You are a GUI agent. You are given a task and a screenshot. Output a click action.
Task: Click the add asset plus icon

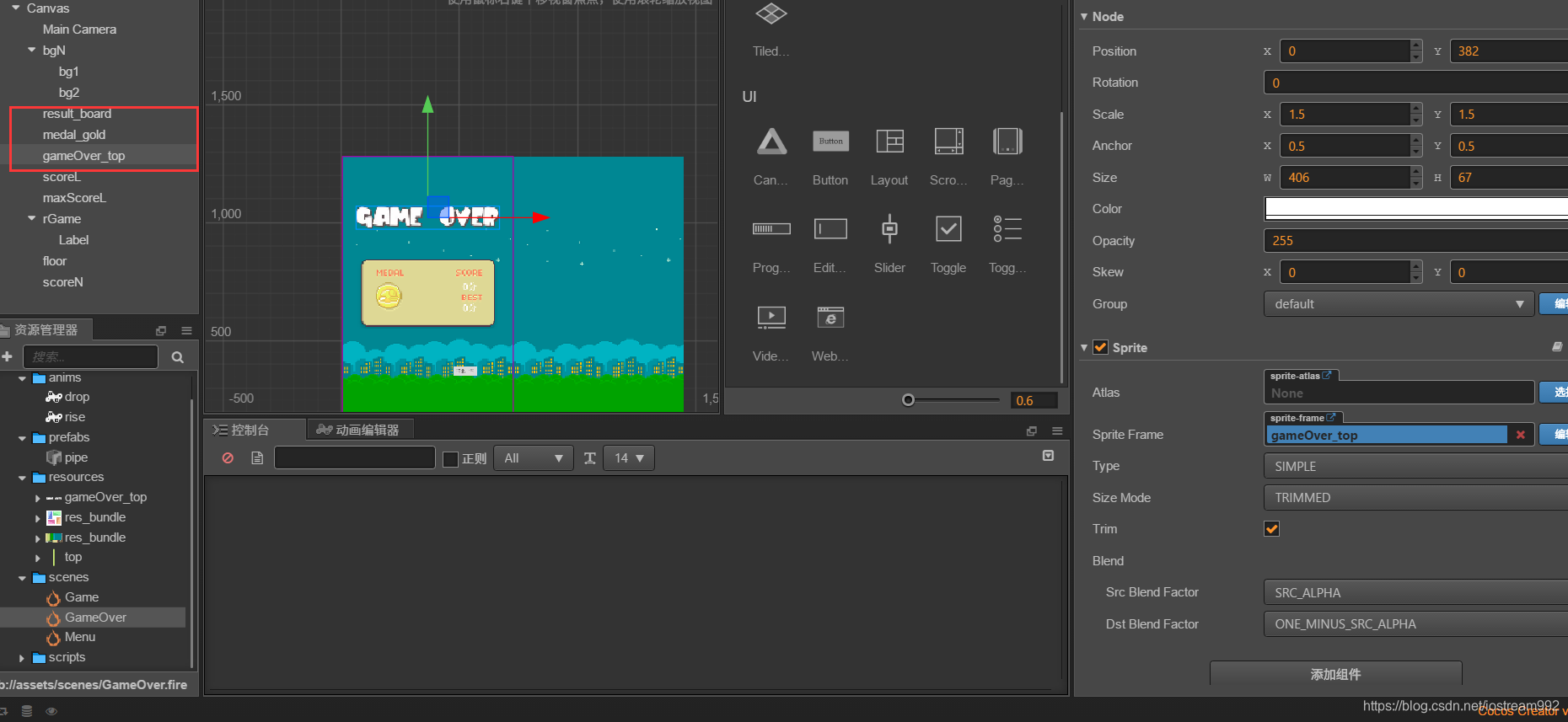click(x=8, y=357)
